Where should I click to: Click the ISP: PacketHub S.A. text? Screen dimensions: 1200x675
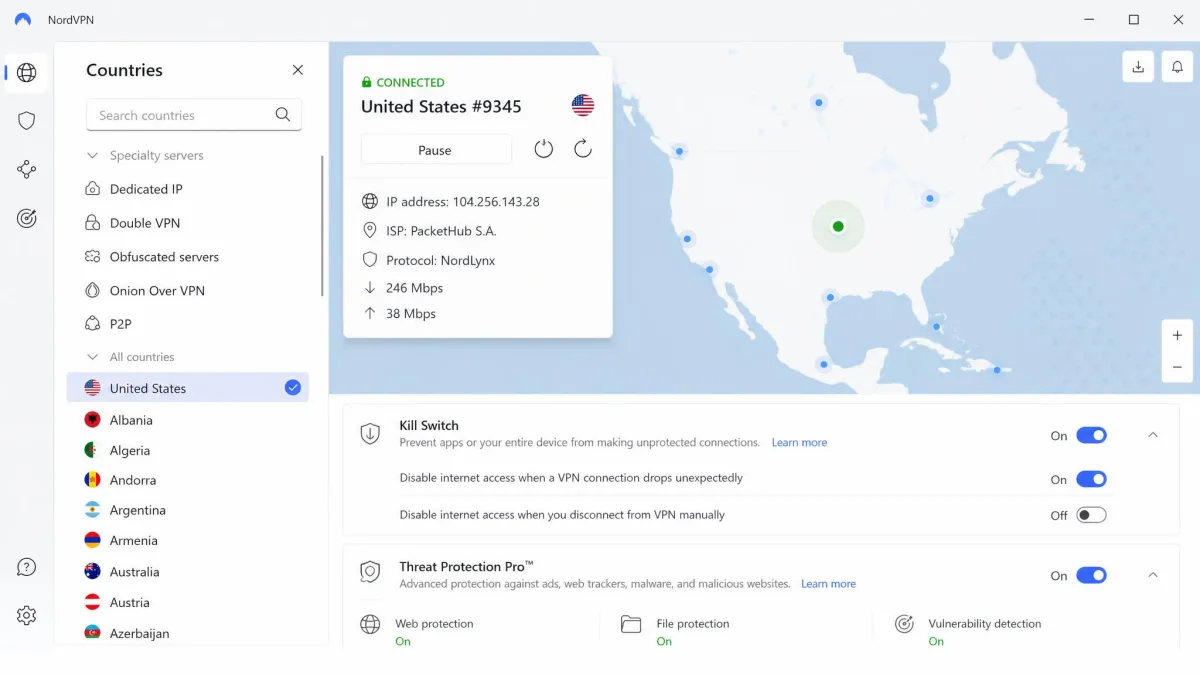click(441, 231)
